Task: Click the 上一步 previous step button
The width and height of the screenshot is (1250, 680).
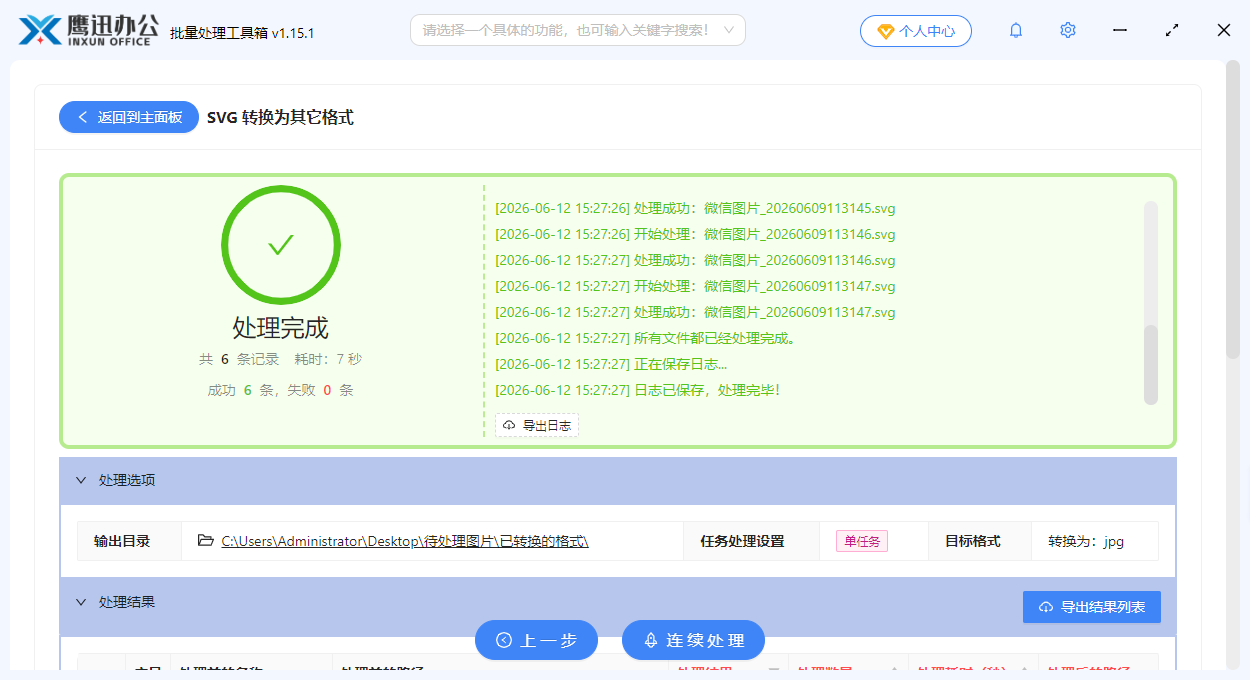Action: [536, 640]
